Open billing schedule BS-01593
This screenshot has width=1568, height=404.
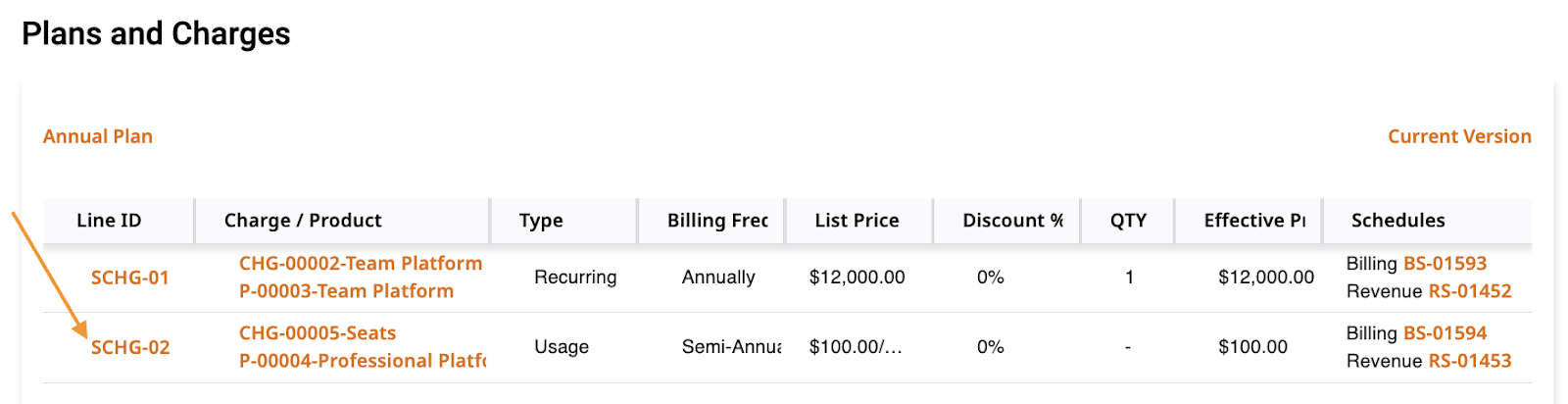(x=1445, y=263)
